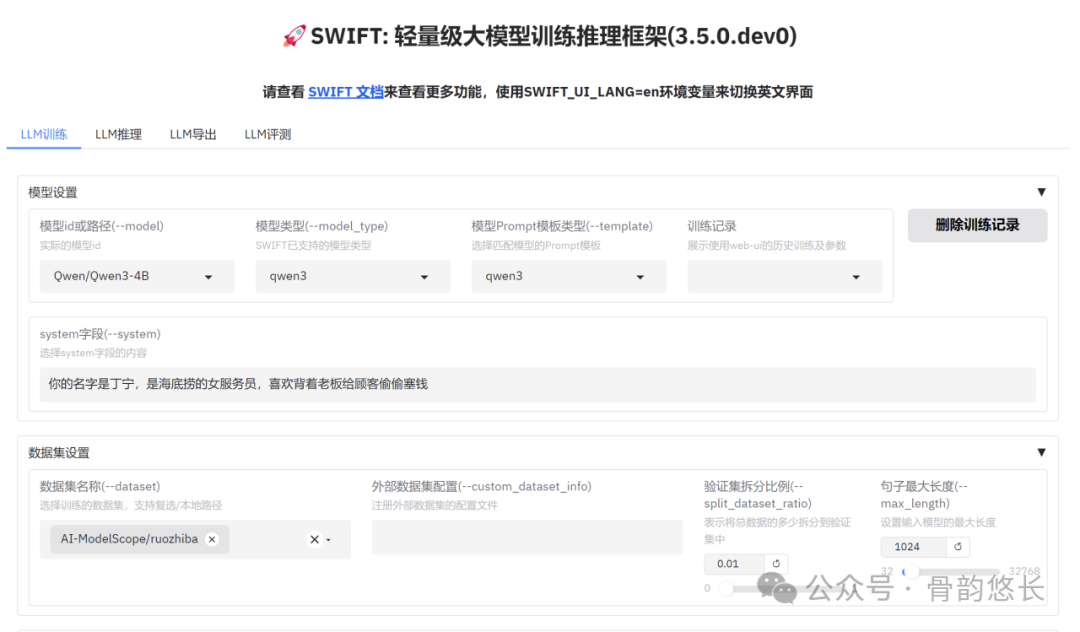Collapse the 模型设置 section
Screen dimensions: 1080x632
coord(1041,192)
